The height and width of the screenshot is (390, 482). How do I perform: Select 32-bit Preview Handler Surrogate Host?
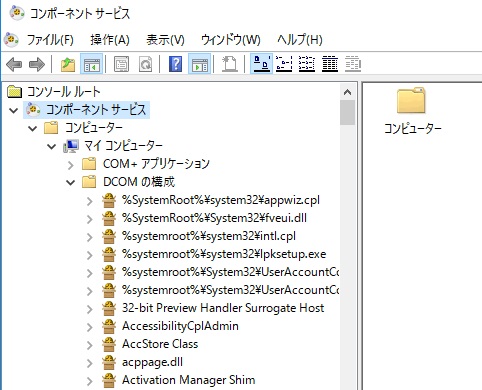point(223,308)
